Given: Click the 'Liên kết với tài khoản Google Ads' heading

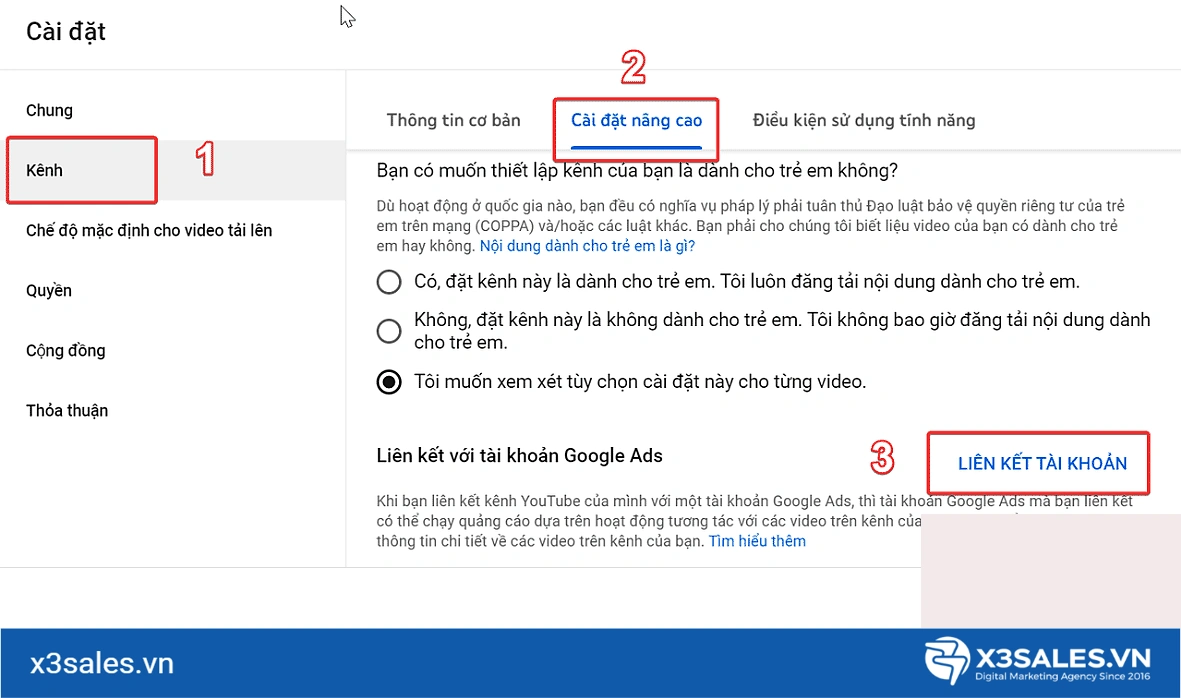Looking at the screenshot, I should pyautogui.click(x=520, y=456).
